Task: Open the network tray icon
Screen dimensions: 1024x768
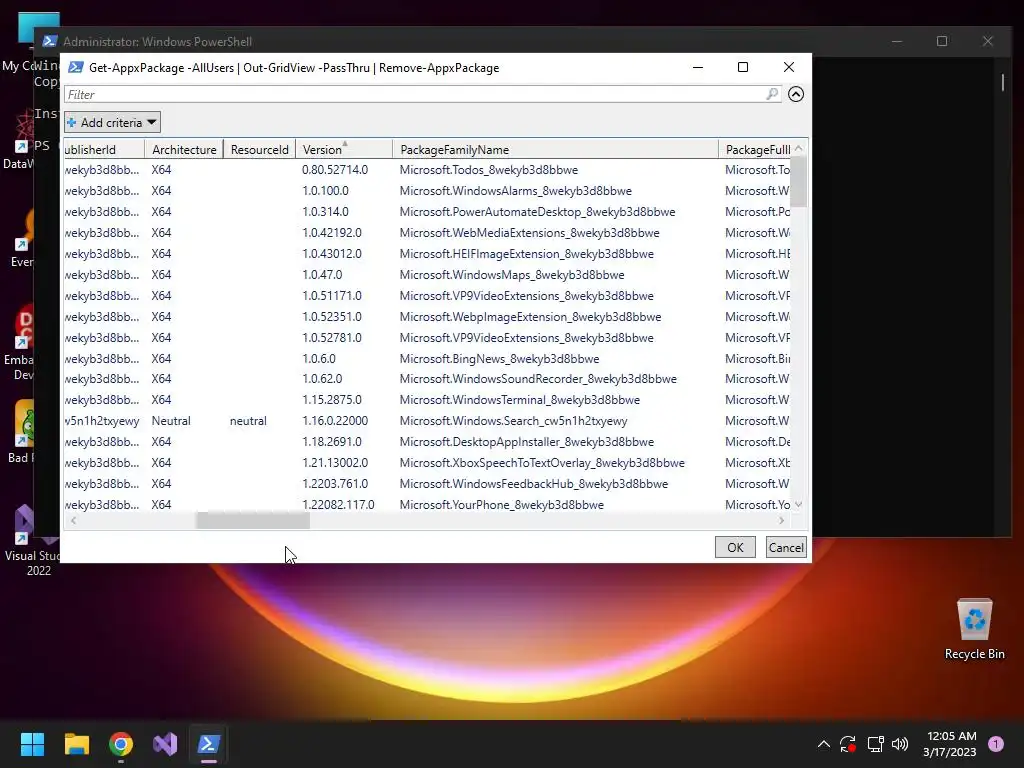Action: coord(875,744)
